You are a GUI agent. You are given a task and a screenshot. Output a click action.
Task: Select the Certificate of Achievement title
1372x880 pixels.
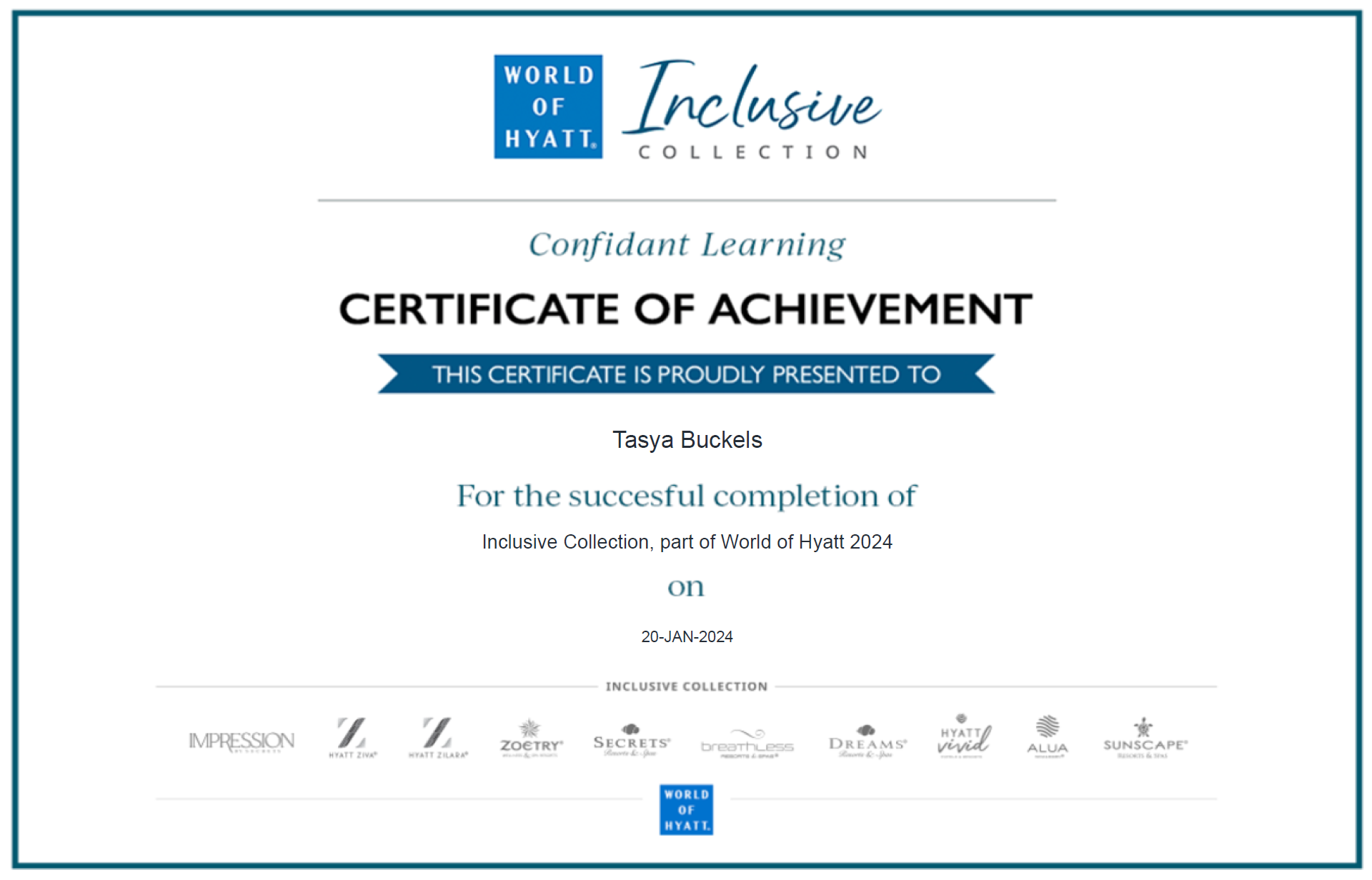[x=685, y=309]
